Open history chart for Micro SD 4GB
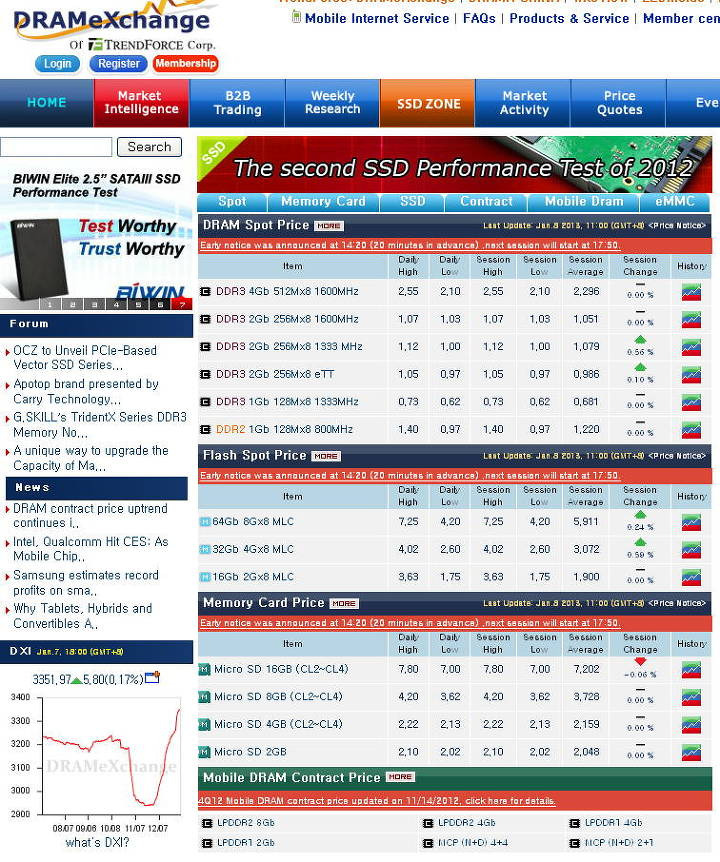Viewport: 720px width, 862px height. pyautogui.click(x=691, y=725)
